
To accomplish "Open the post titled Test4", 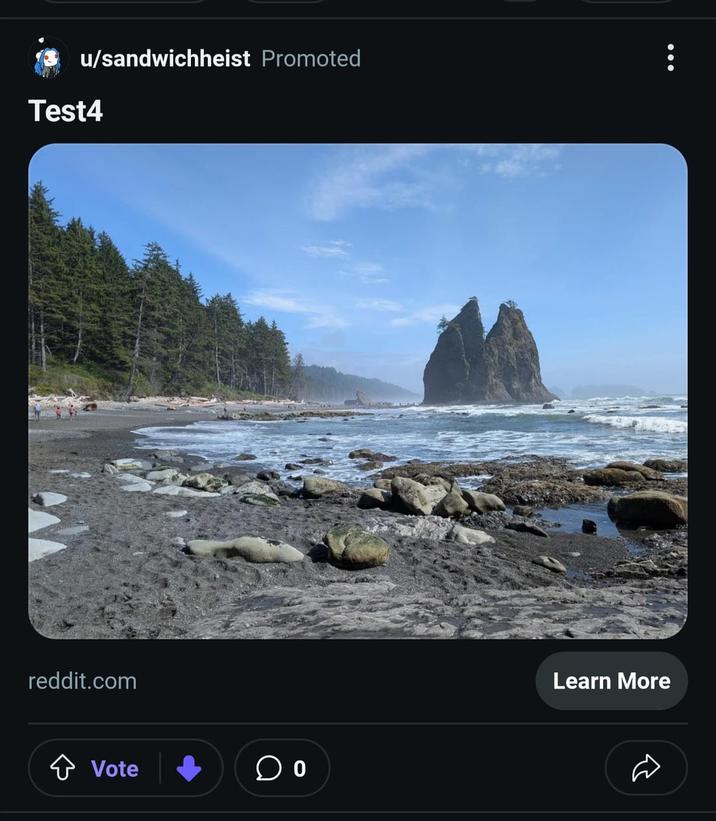I will (64, 112).
